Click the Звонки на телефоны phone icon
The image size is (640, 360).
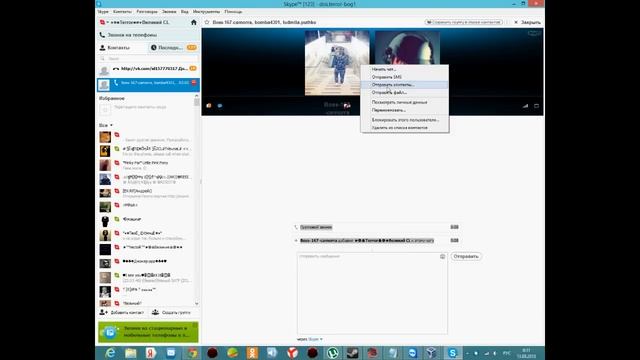(x=102, y=35)
